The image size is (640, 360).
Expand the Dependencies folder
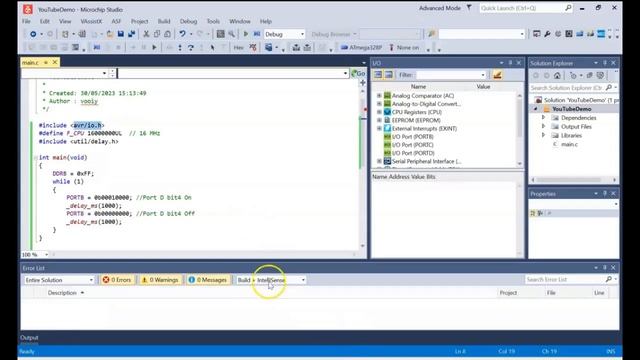[x=543, y=118]
